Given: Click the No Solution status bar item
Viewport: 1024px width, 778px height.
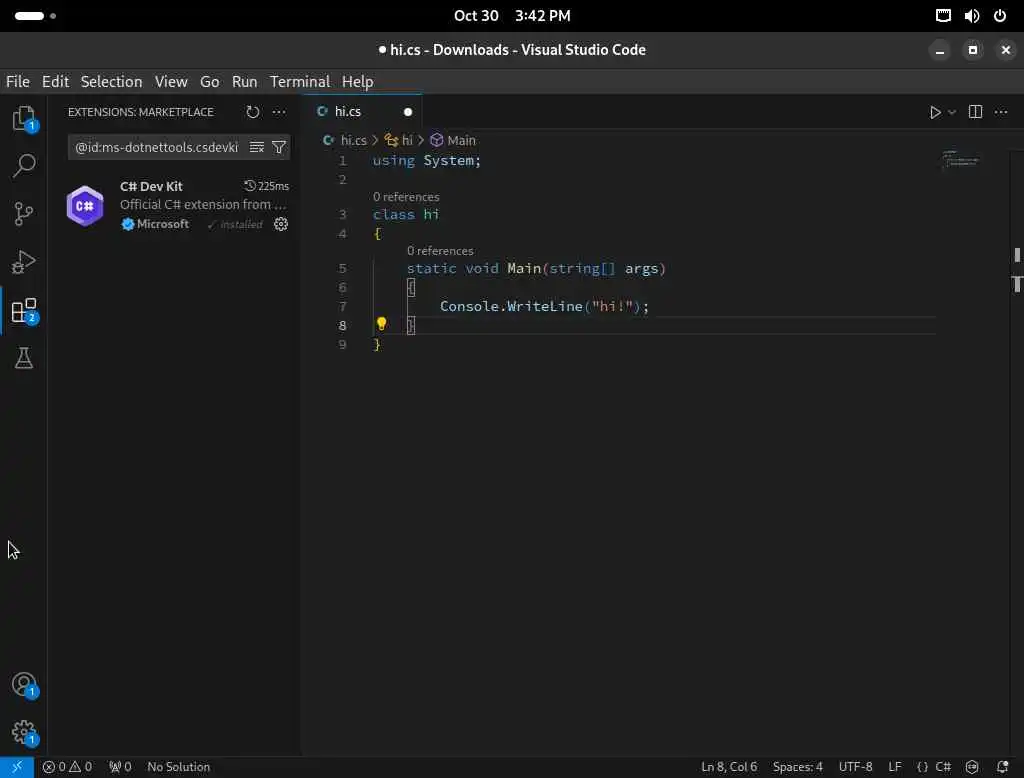Looking at the screenshot, I should [178, 766].
